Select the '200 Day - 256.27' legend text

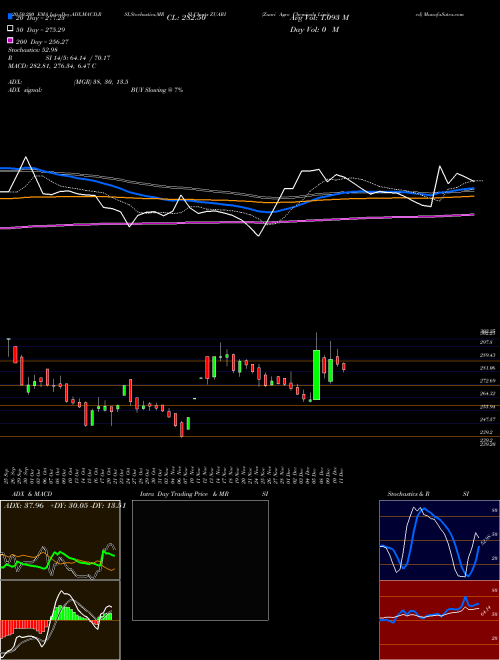tap(42, 42)
